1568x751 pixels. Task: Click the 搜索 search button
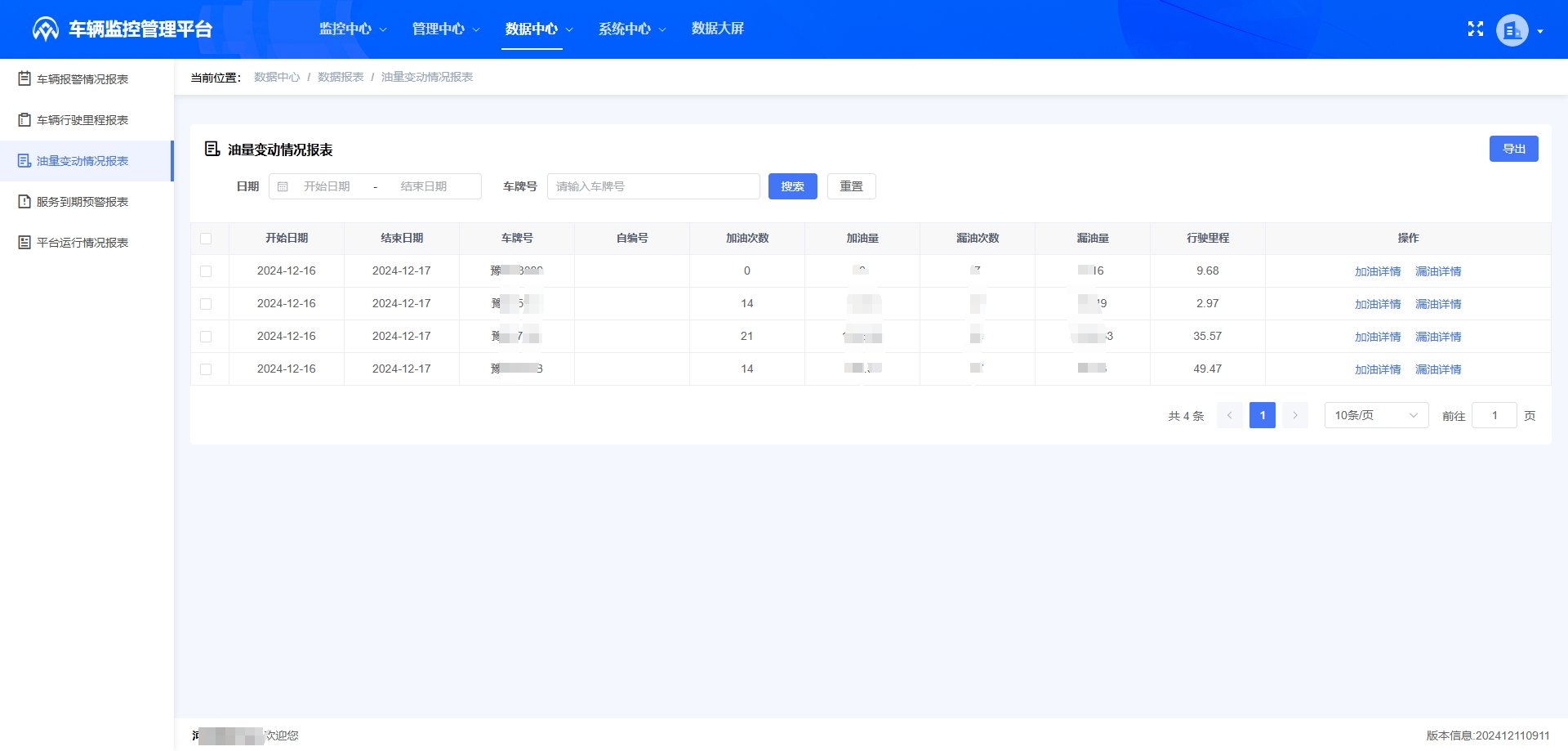(x=792, y=186)
